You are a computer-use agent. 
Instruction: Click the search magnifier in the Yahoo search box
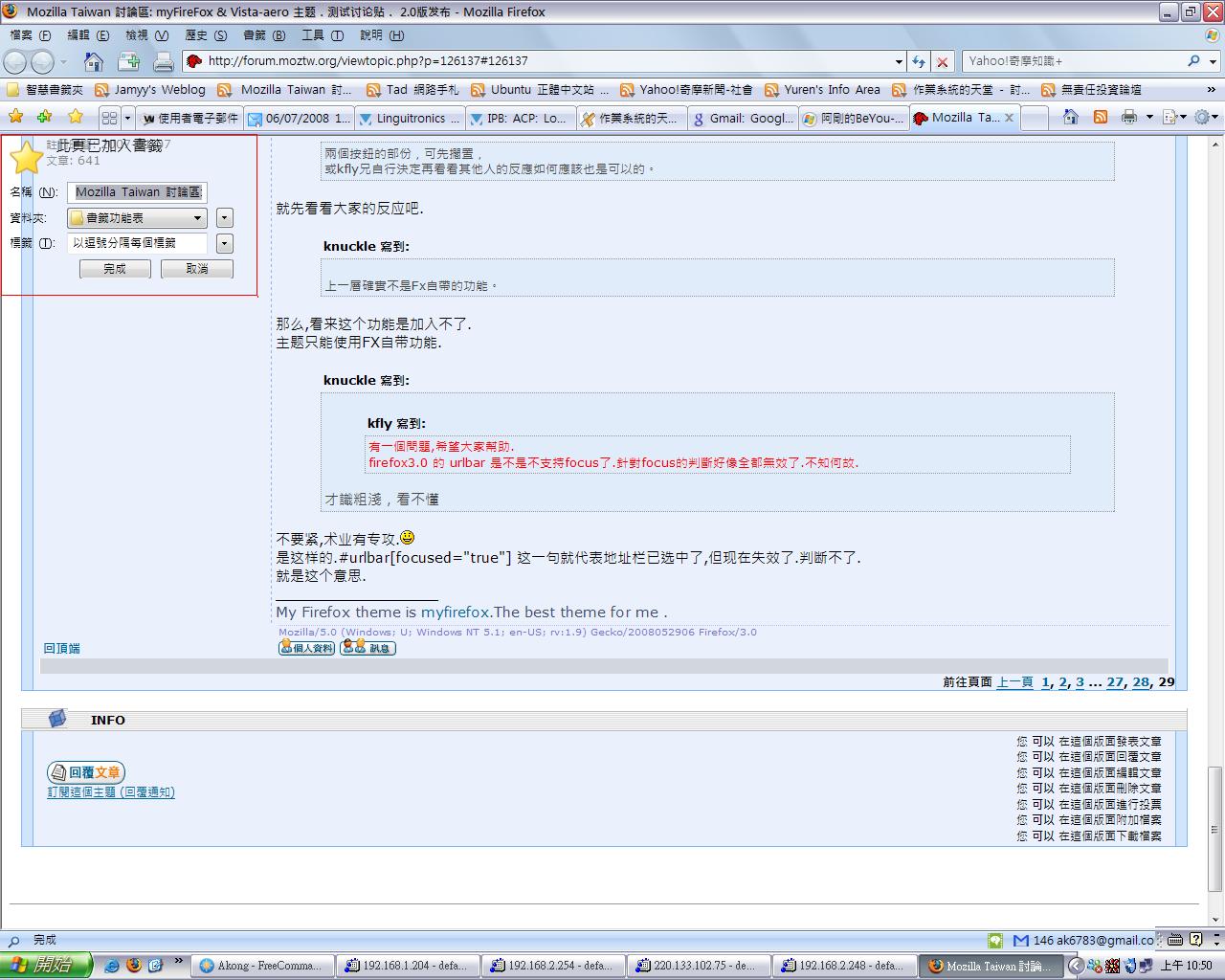click(x=1193, y=60)
